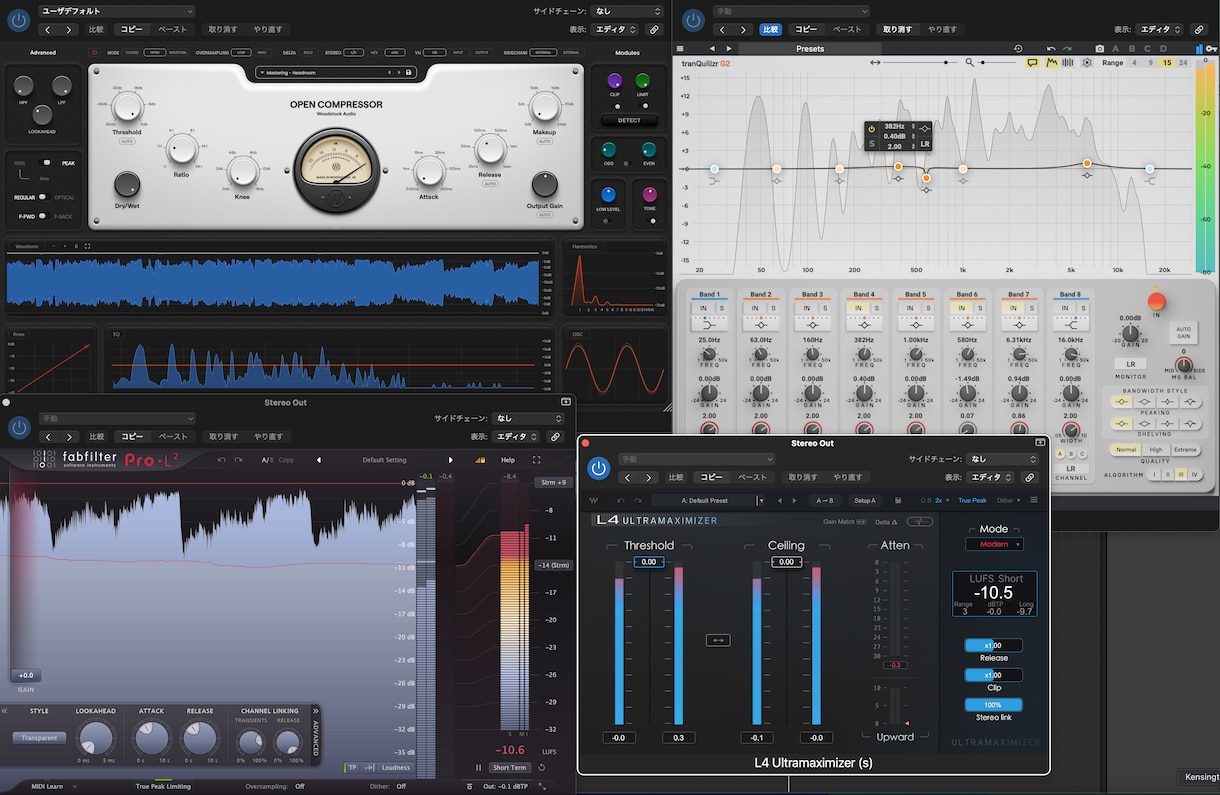Open the L4 Mode Modern dropdown

pos(994,545)
